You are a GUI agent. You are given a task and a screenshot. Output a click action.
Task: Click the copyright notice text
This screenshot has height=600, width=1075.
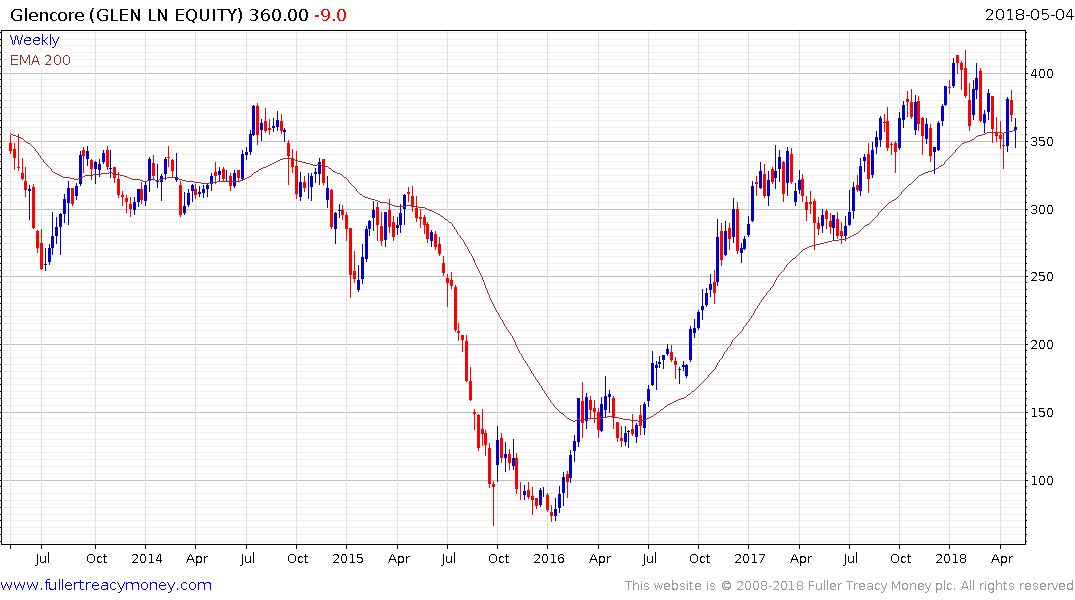pyautogui.click(x=849, y=586)
